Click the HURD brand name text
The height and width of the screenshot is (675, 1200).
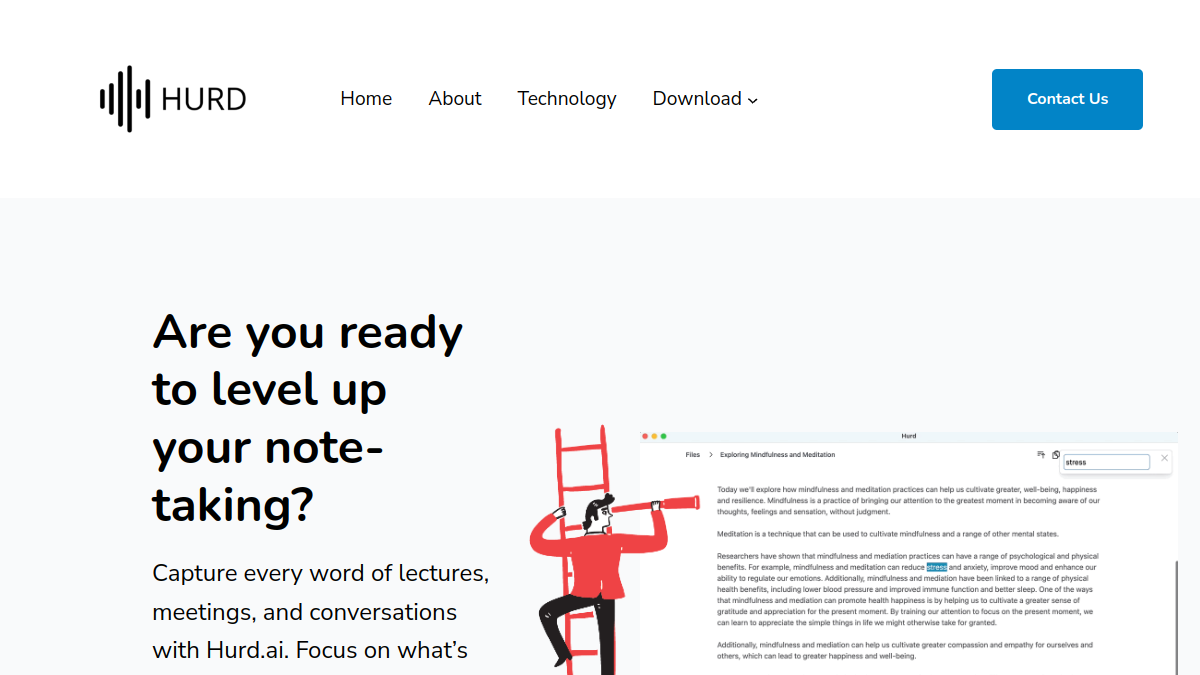[x=204, y=99]
